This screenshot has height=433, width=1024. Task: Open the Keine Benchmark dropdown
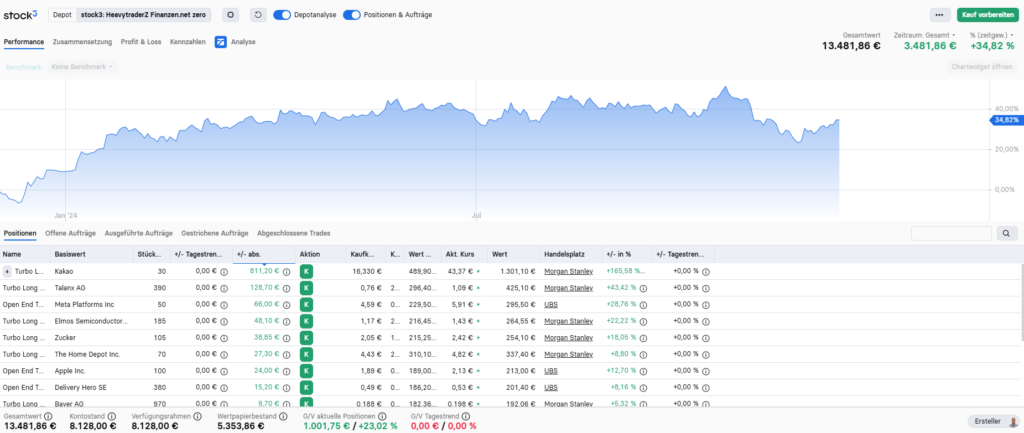point(82,67)
